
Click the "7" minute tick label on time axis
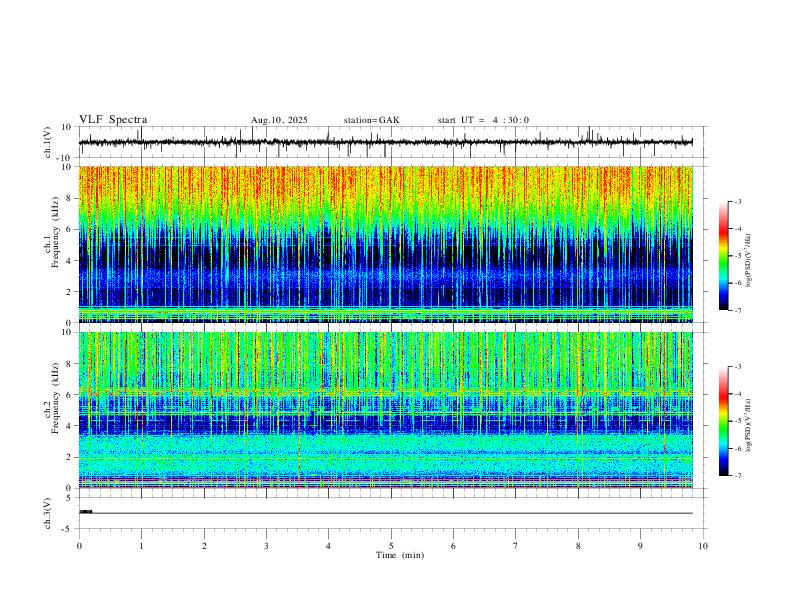point(516,546)
